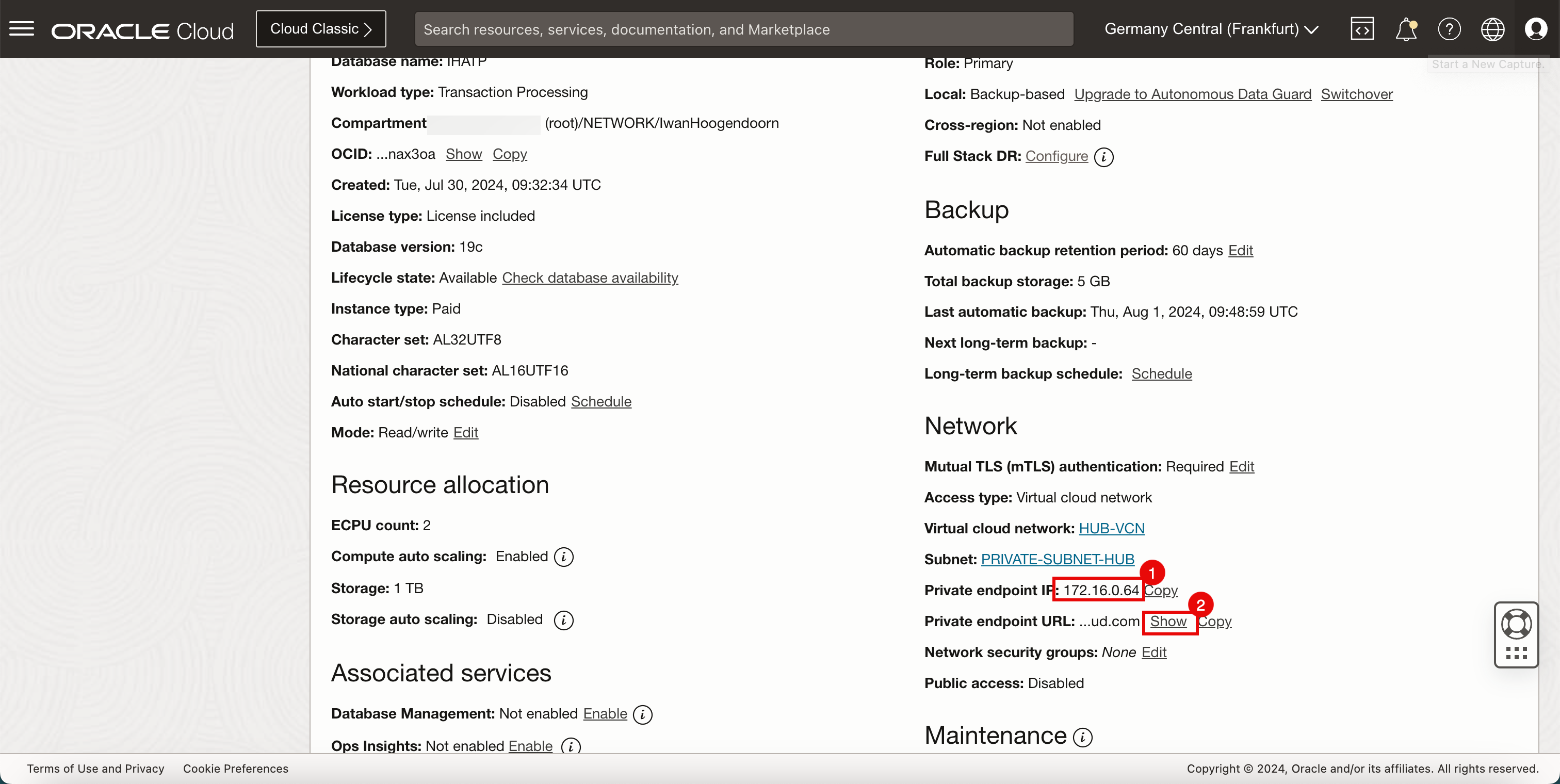Click the info icon beside Storage auto scaling
1560x784 pixels.
pos(564,620)
